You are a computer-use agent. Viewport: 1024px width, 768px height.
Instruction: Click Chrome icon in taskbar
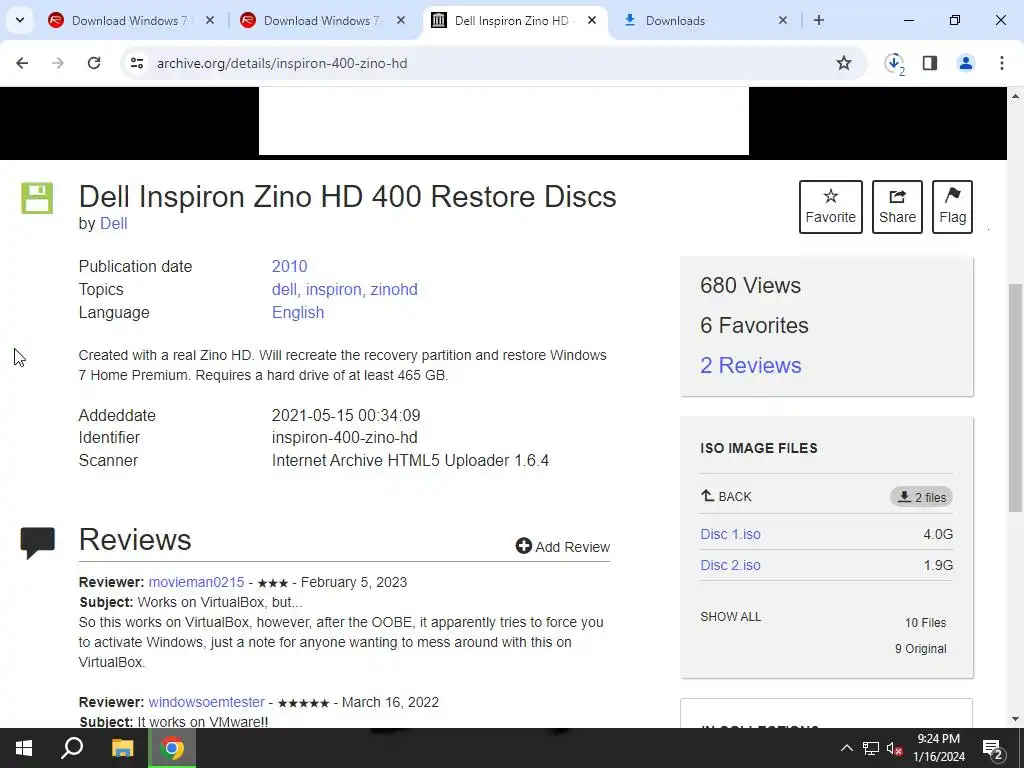pos(172,748)
